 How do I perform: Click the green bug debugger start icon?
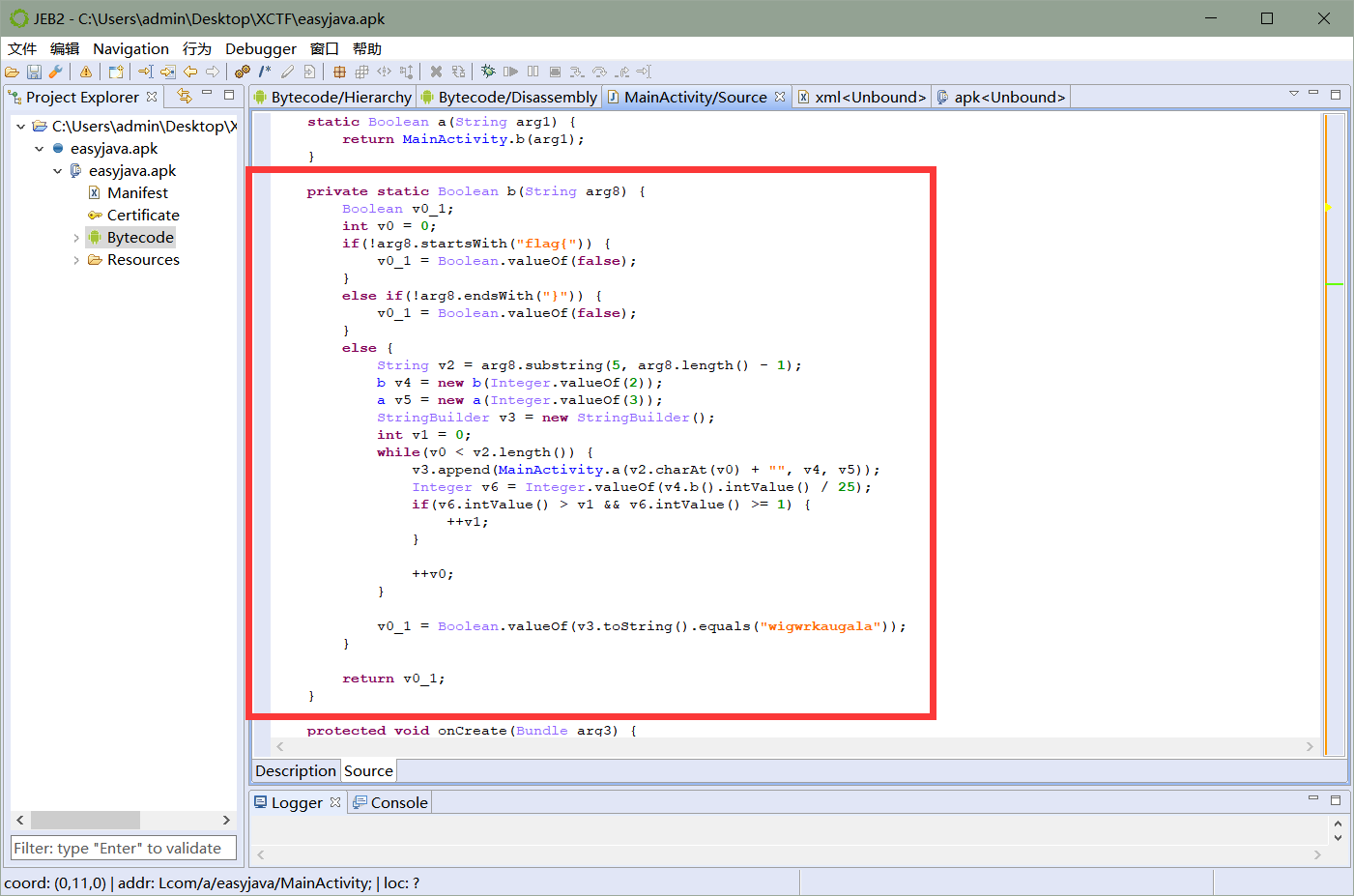(x=488, y=72)
